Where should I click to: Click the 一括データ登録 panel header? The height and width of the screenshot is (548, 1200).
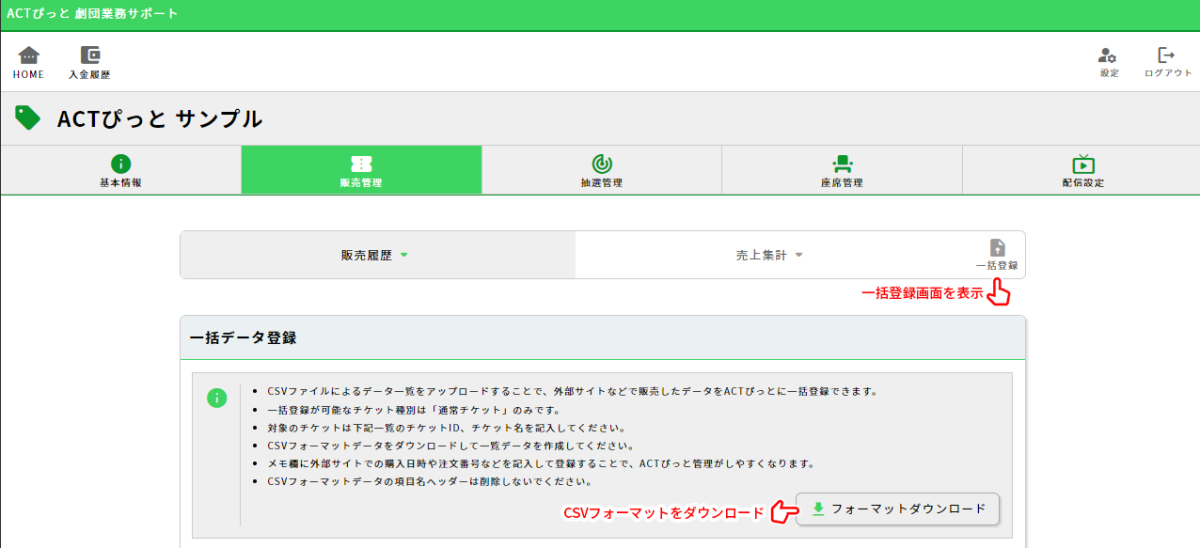(243, 338)
